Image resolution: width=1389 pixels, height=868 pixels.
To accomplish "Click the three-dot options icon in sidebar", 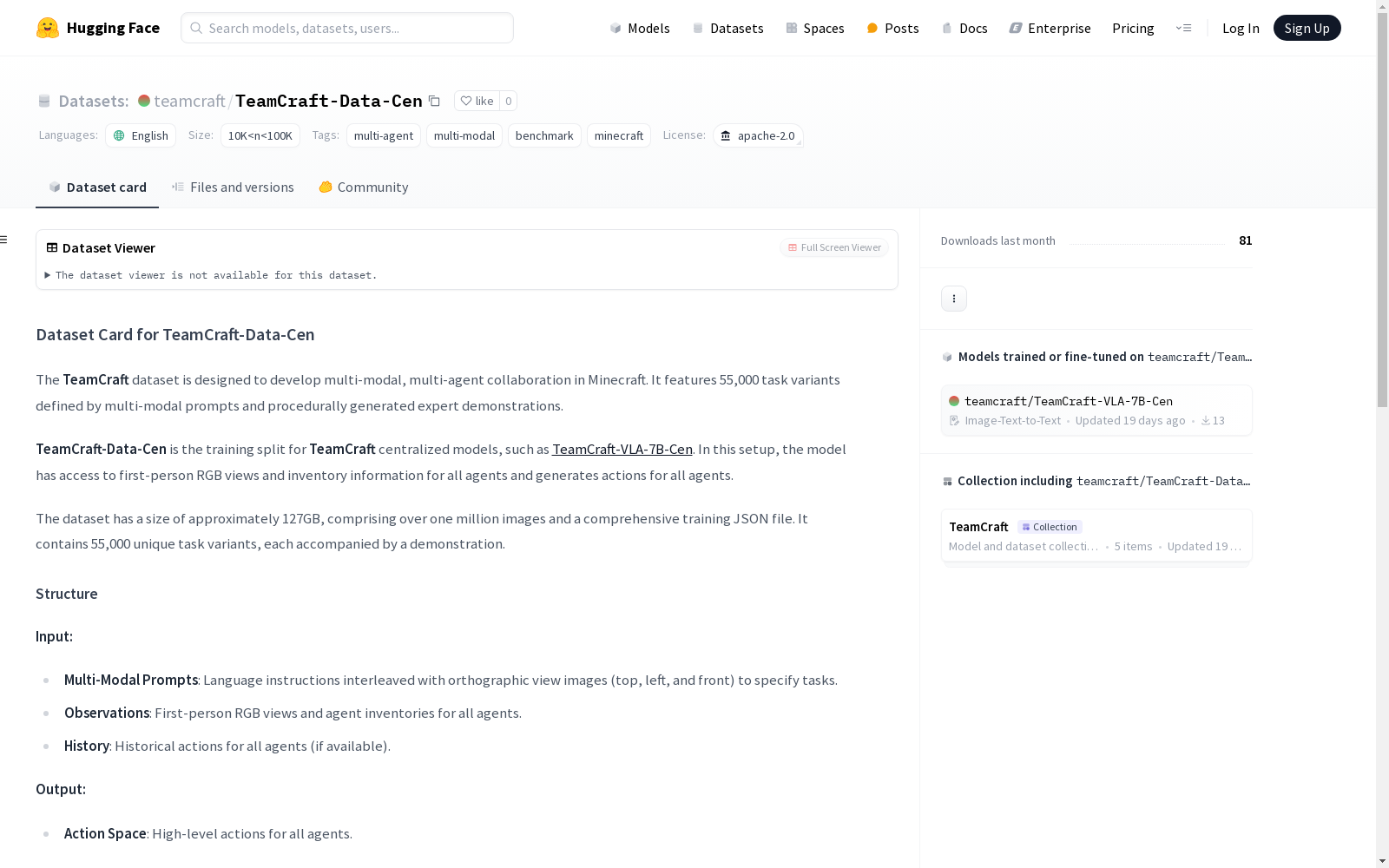I will (953, 299).
